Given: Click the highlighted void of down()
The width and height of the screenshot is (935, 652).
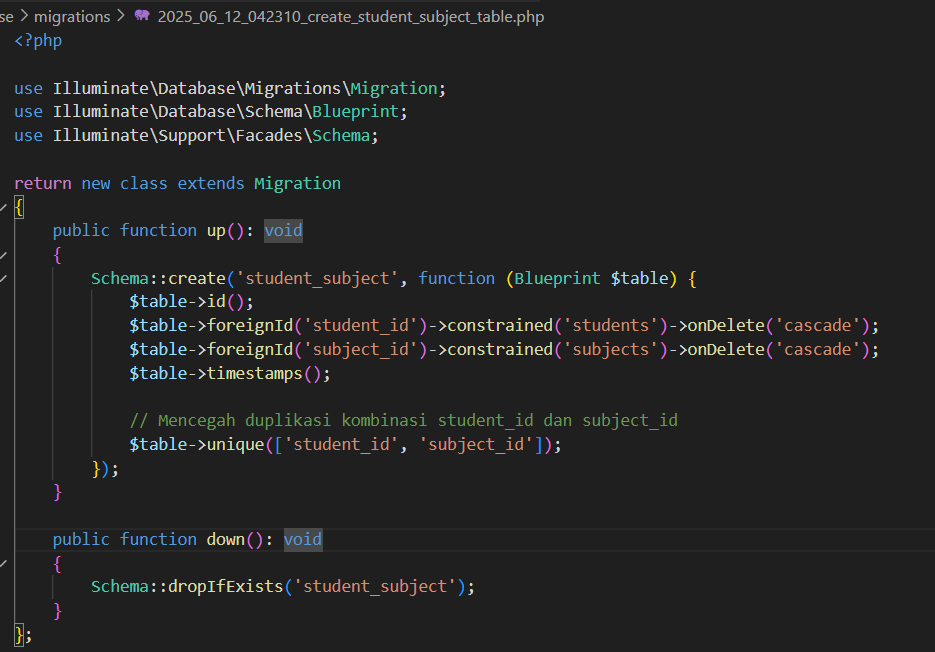Looking at the screenshot, I should 302,540.
